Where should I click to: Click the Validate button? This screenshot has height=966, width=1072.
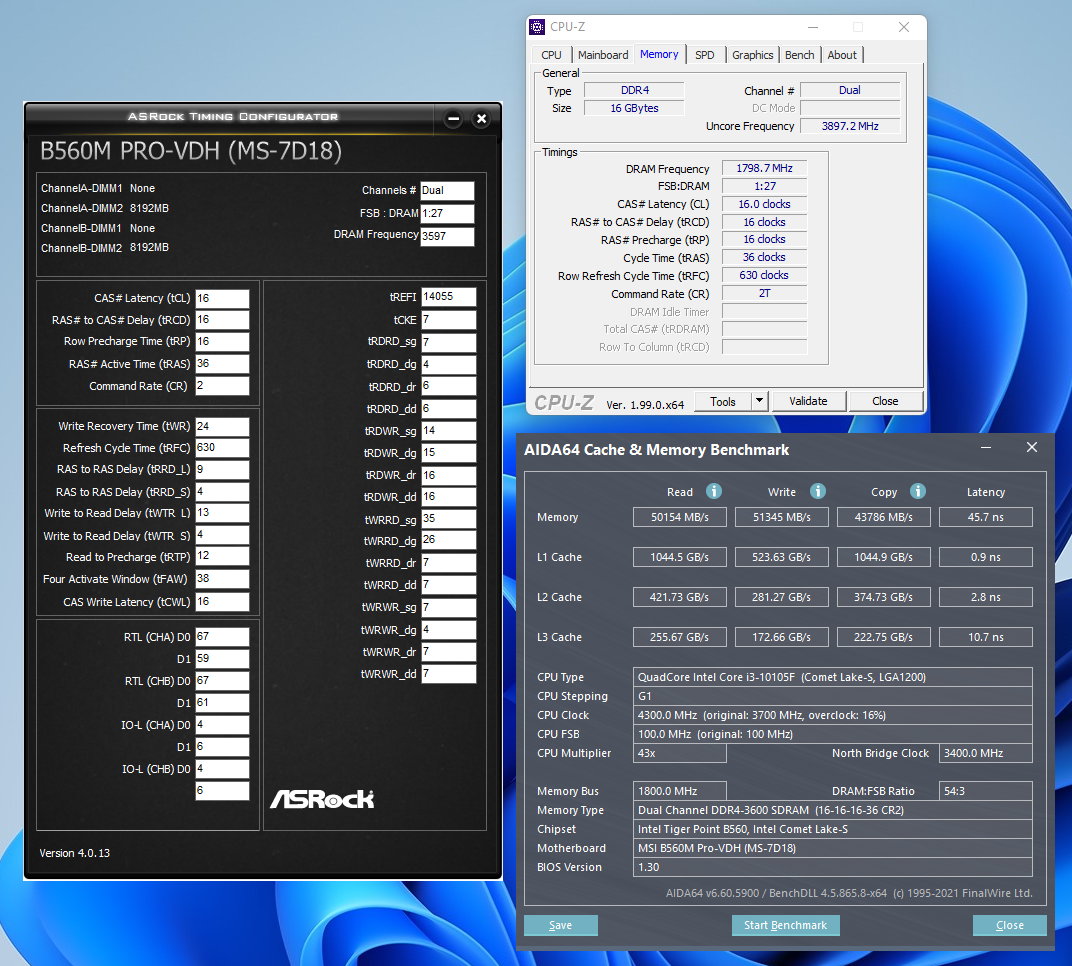(x=808, y=401)
